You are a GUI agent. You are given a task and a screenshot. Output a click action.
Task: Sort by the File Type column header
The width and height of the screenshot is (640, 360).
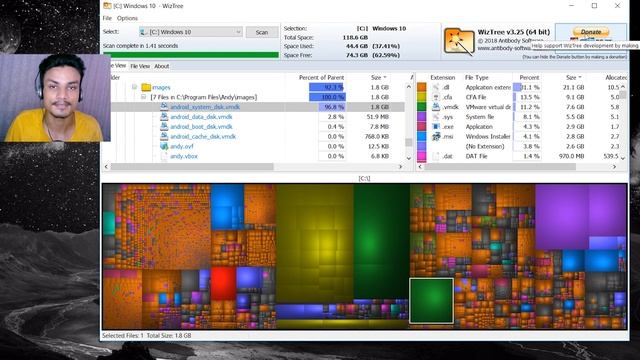tap(476, 77)
